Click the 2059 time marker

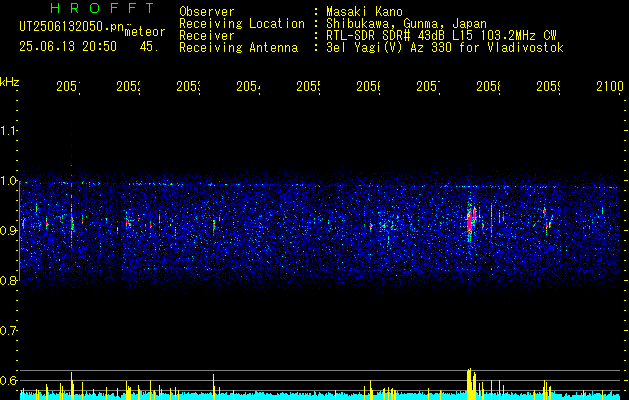pos(548,86)
